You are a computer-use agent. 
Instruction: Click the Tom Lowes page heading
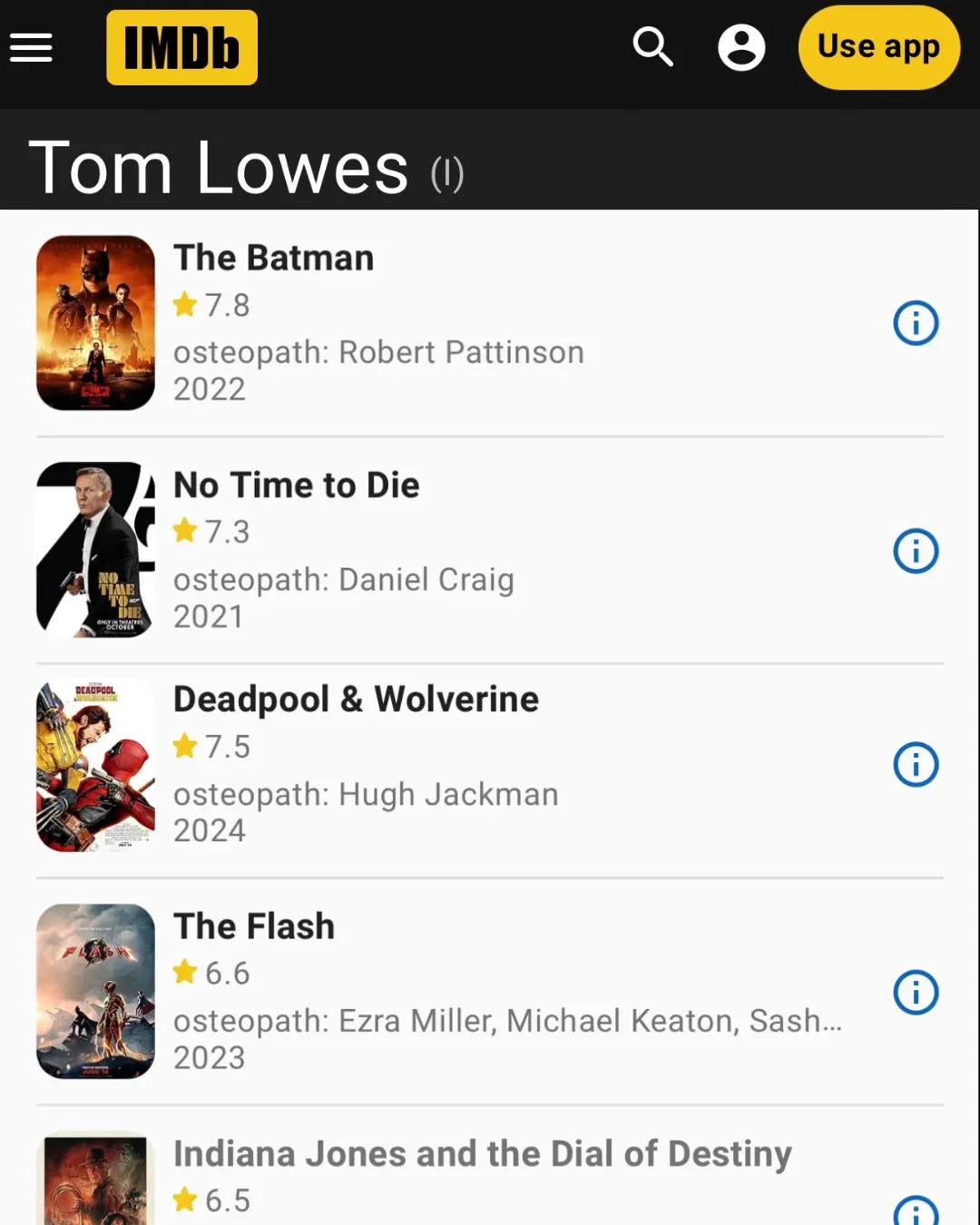[219, 168]
